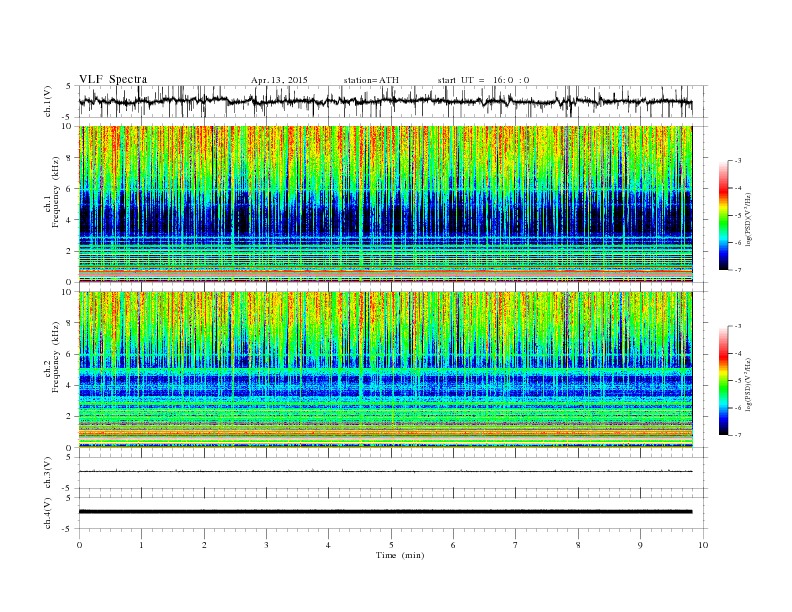792x612 pixels.
Task: Click the 'ch.1(V)' waveform axis label
Action: (x=48, y=101)
